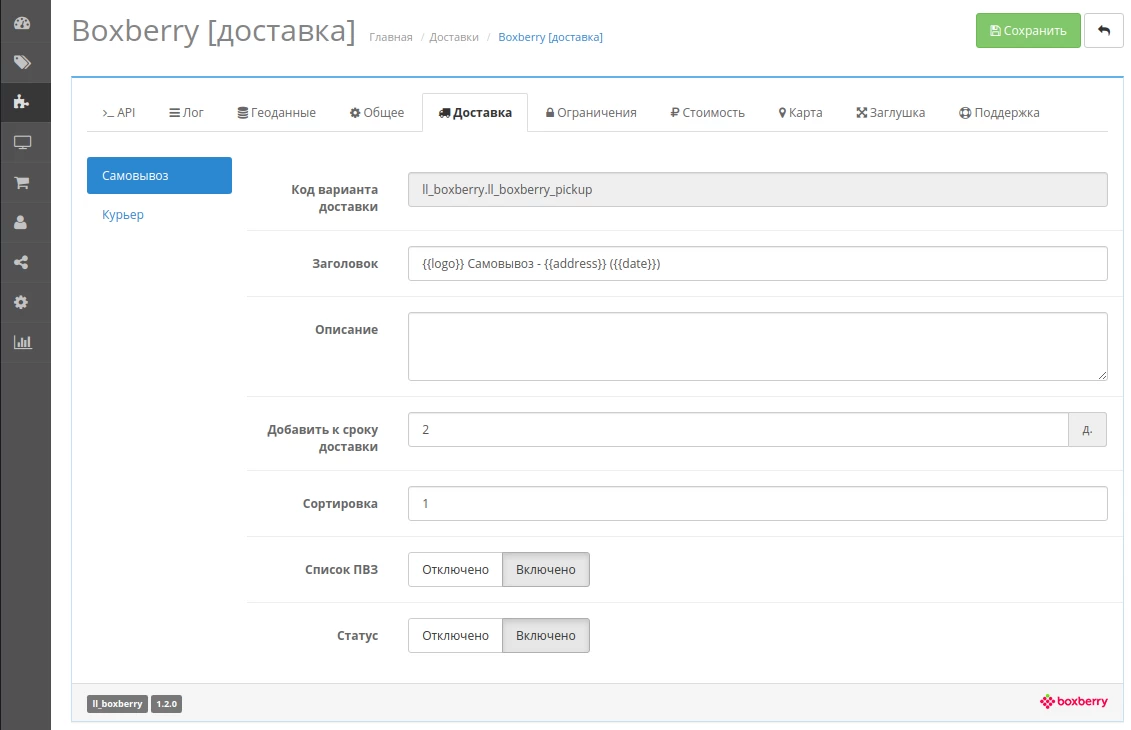Select Самовывоз delivery variant

(159, 175)
